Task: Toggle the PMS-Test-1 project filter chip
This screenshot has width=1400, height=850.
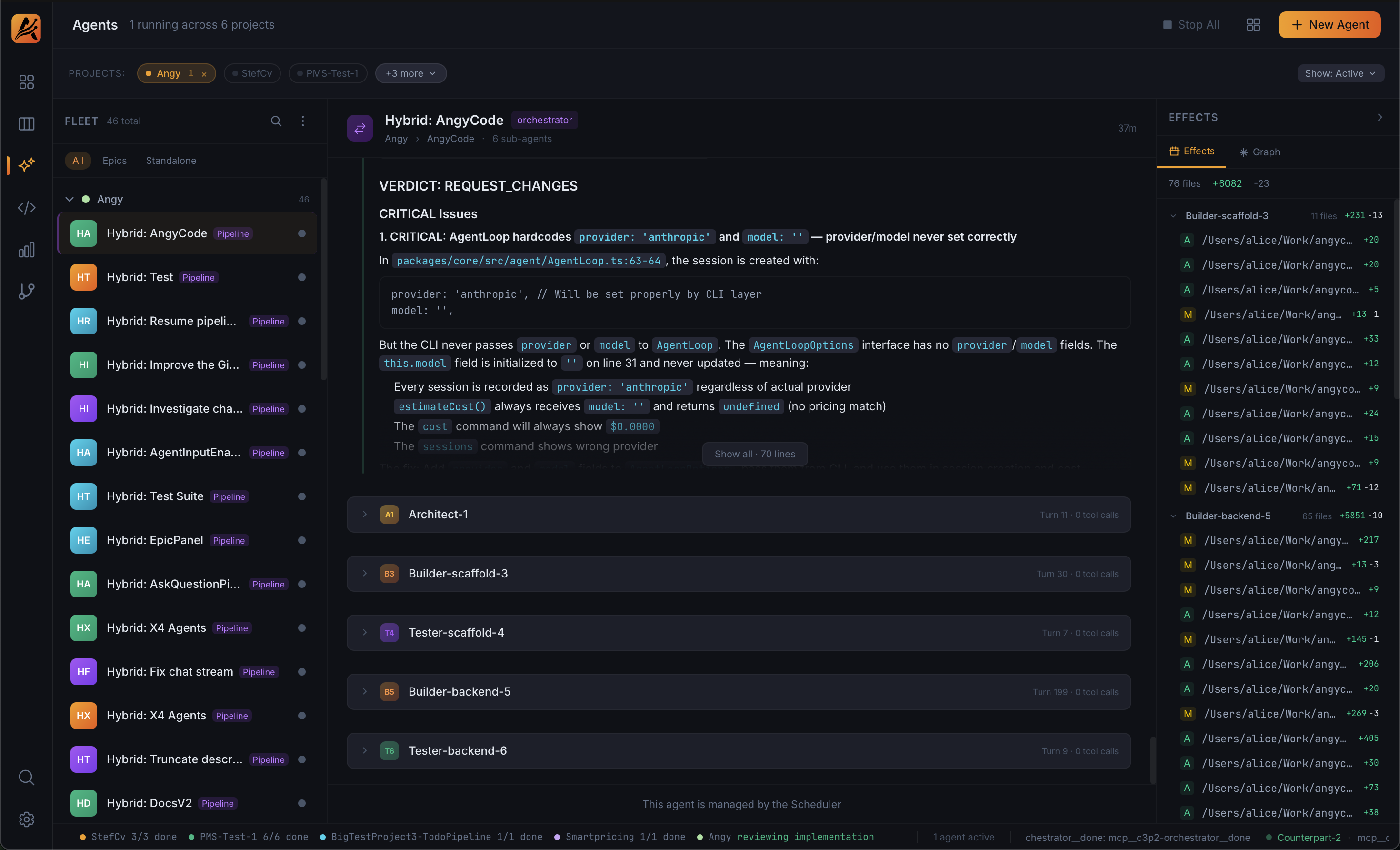Action: pos(328,73)
